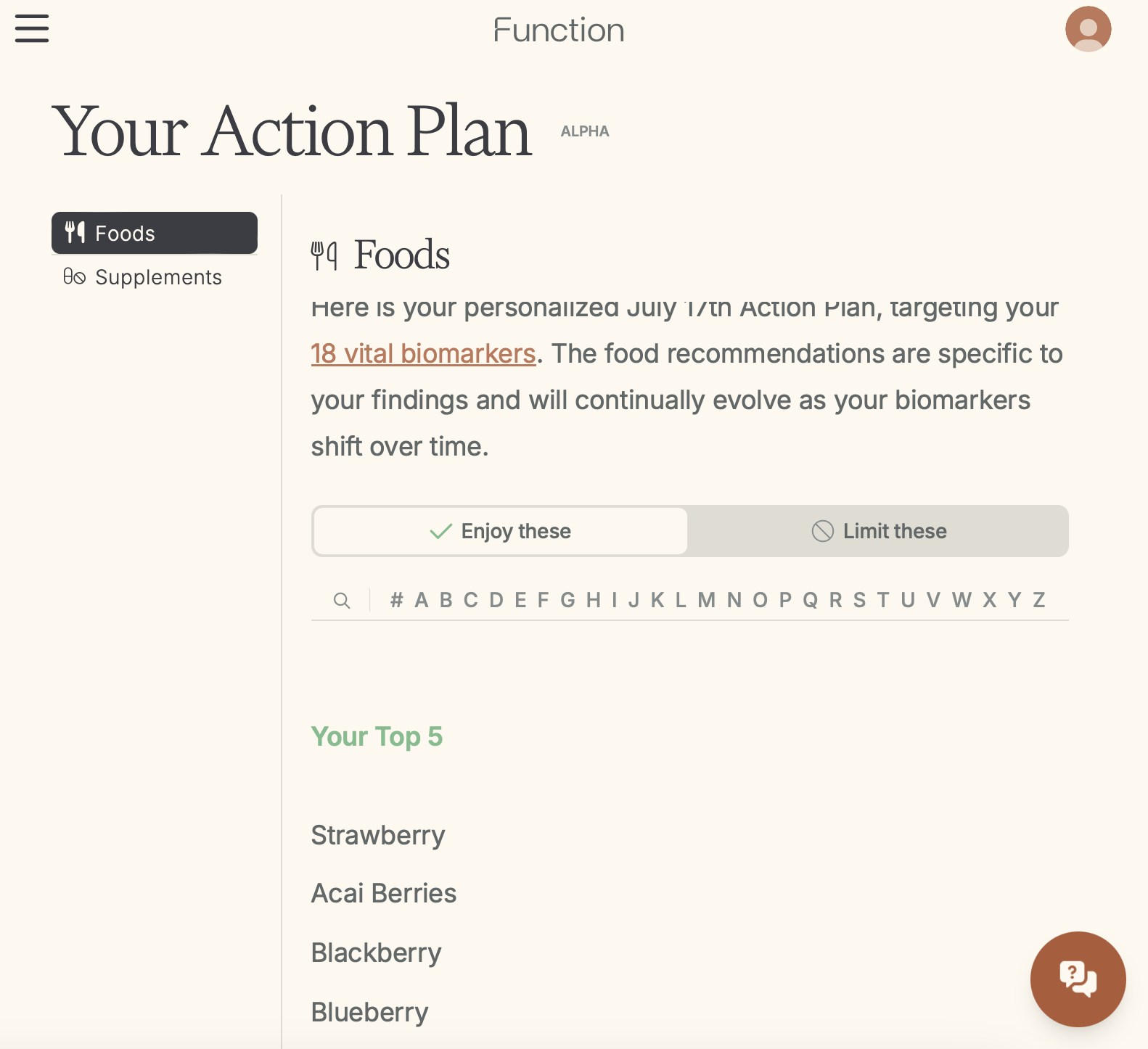
Task: Filter foods by letter S
Action: tap(859, 600)
